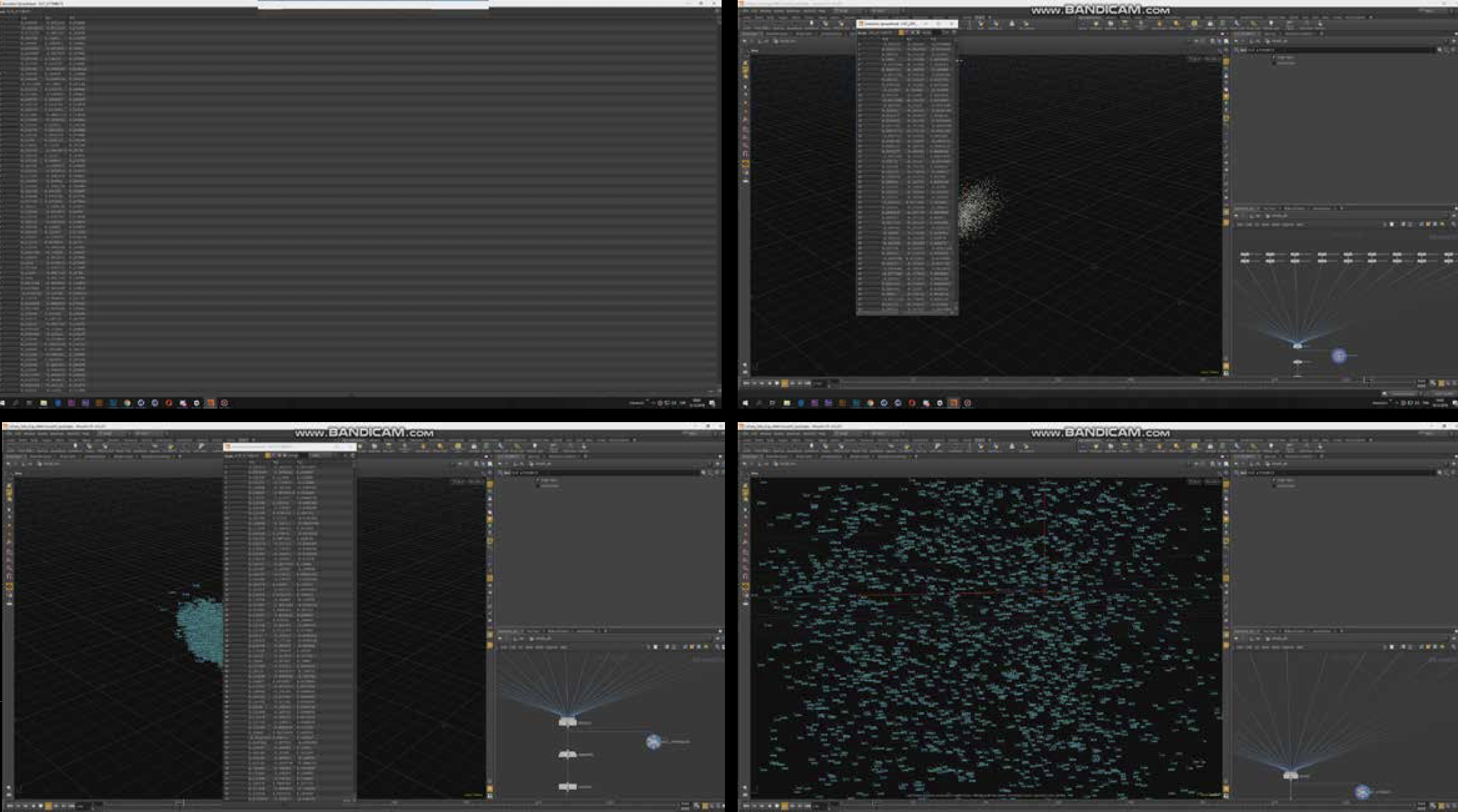Toggle top yellow display option, bottom-left viewport right toolbar
Viewport: 1458px width, 812px height.
tap(489, 485)
